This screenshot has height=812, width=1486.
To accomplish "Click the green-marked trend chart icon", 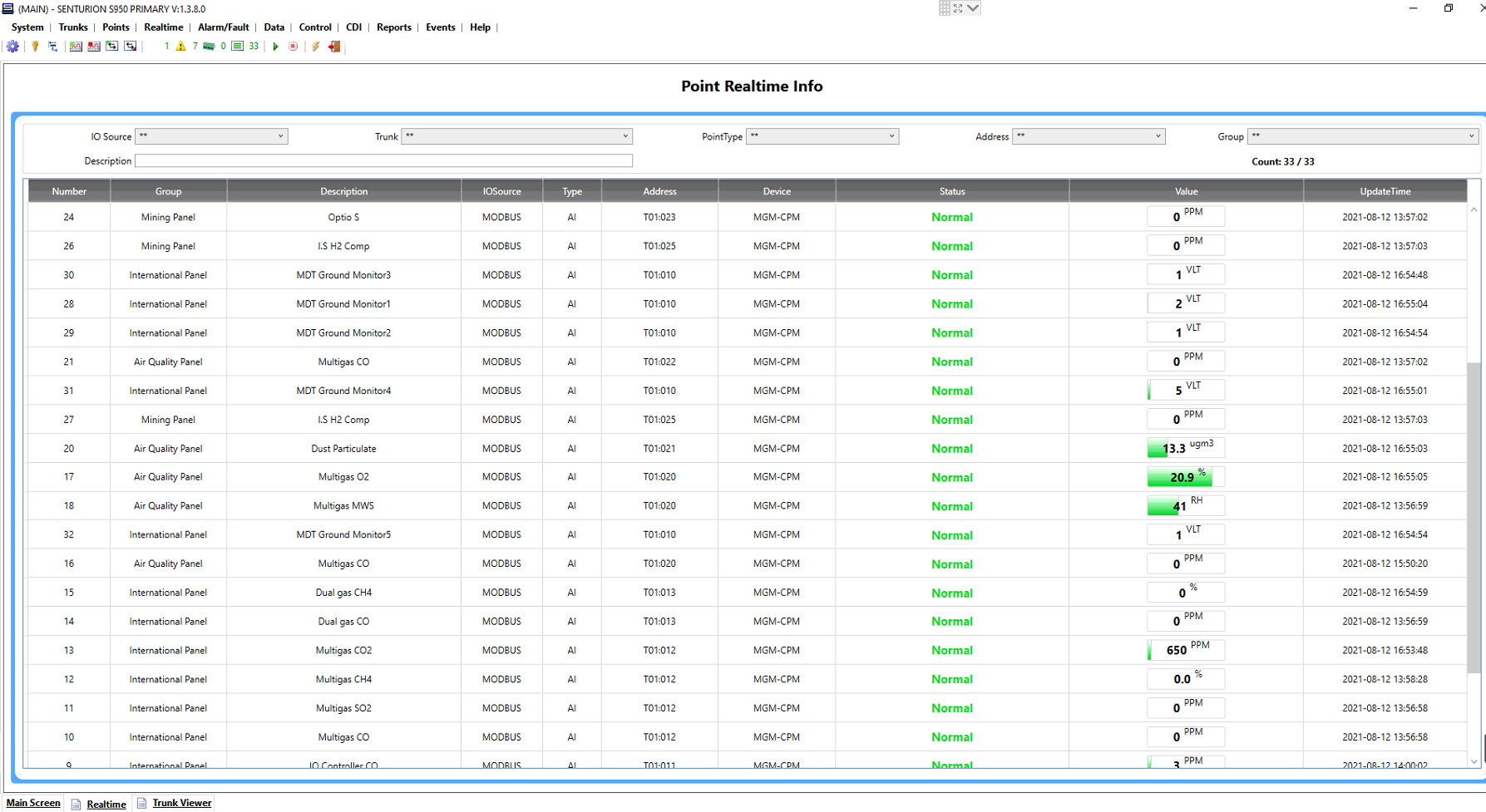I will 76,47.
